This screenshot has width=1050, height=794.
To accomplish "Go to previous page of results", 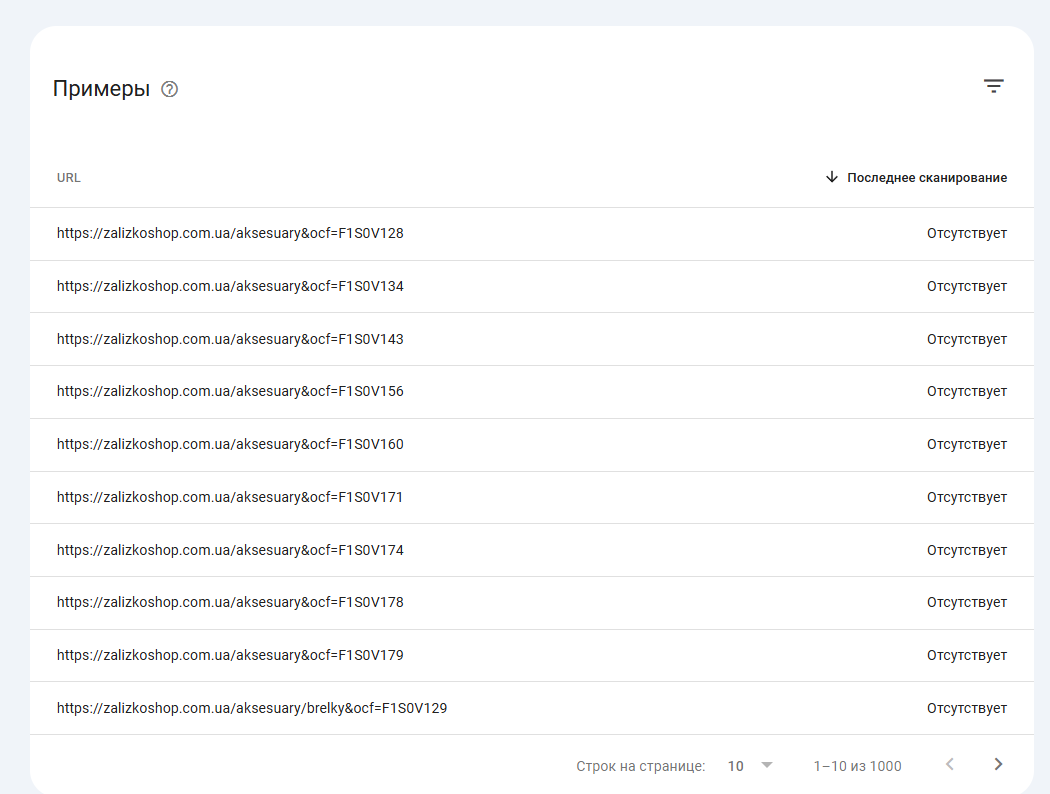I will (x=950, y=765).
